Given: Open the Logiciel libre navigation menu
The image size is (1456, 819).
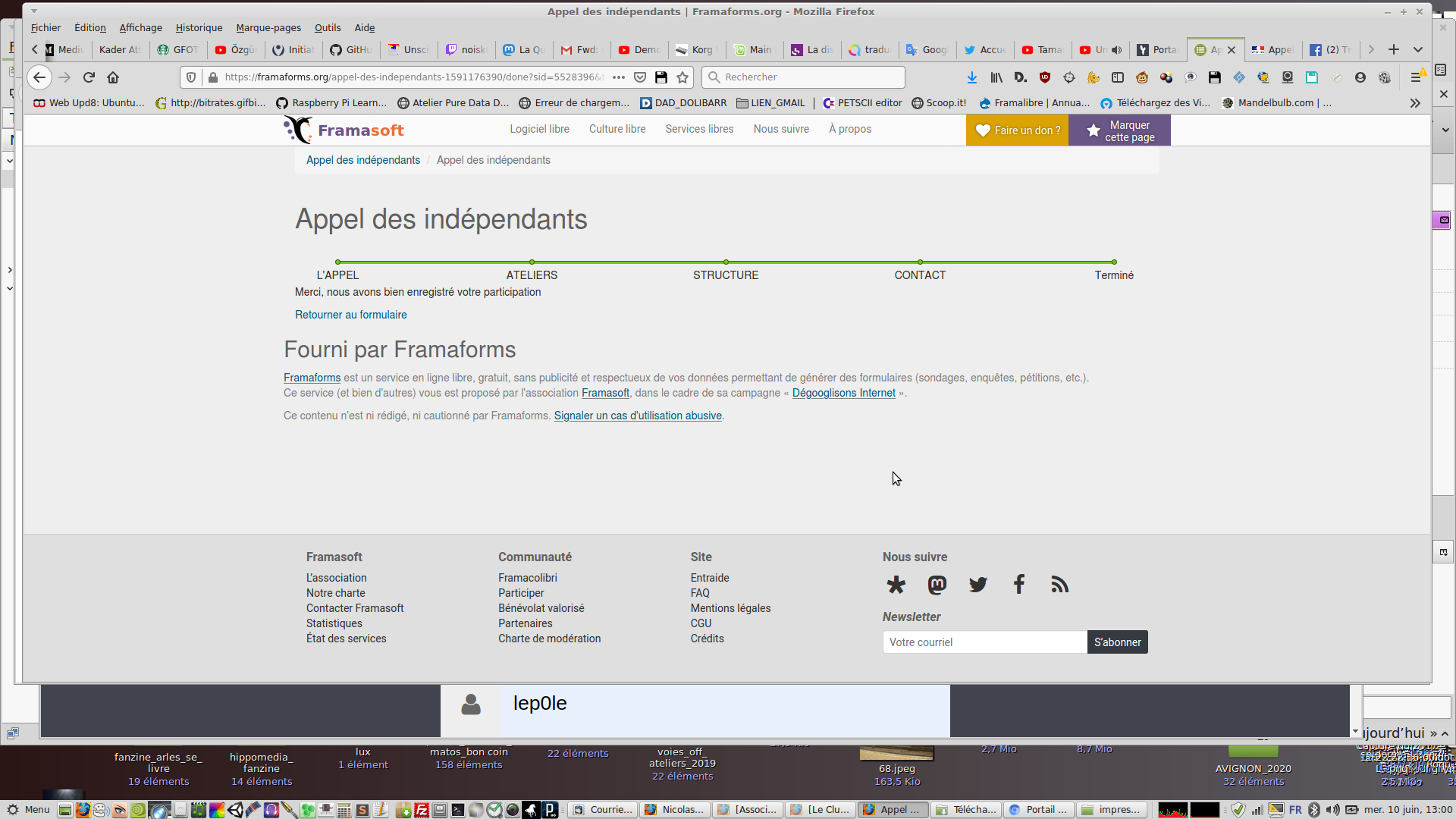Looking at the screenshot, I should pyautogui.click(x=539, y=130).
